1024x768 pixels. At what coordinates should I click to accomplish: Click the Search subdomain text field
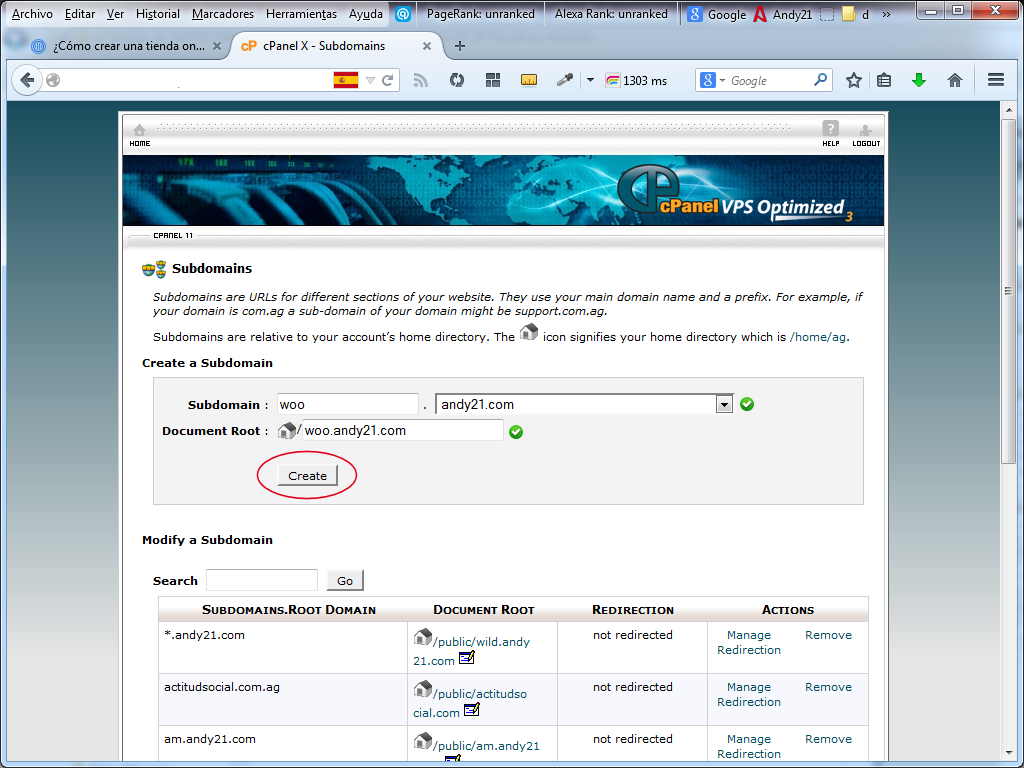262,580
